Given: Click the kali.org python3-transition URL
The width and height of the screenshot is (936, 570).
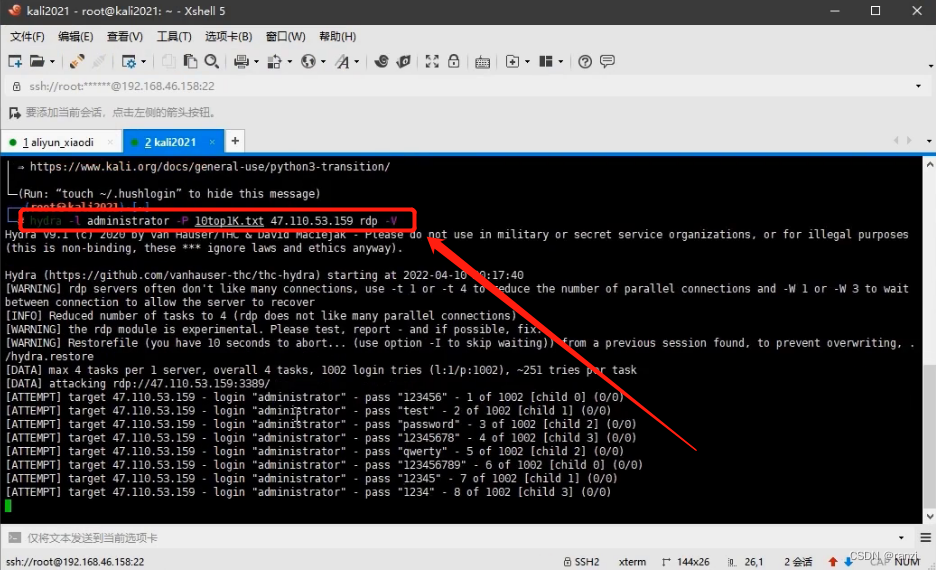Looking at the screenshot, I should [210, 167].
